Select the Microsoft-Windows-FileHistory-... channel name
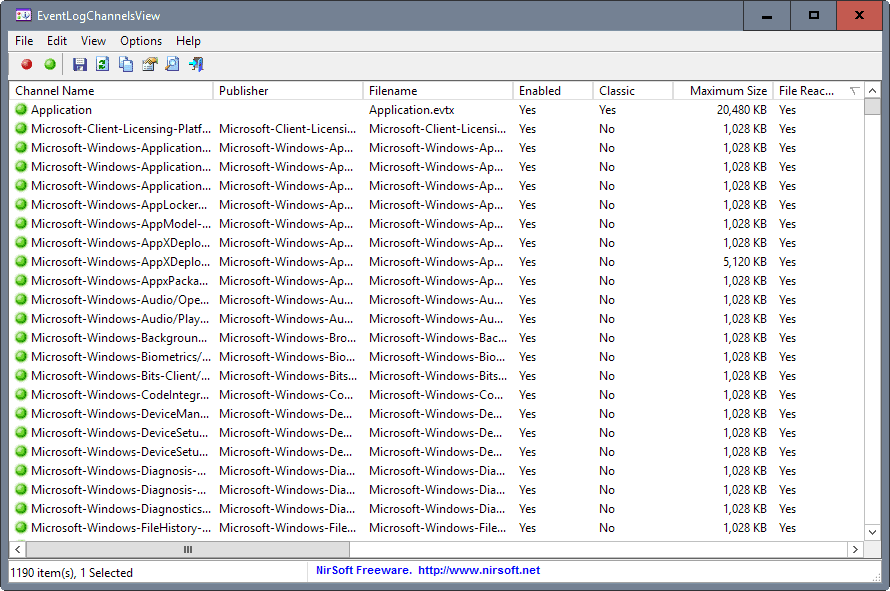890x591 pixels. coord(121,527)
